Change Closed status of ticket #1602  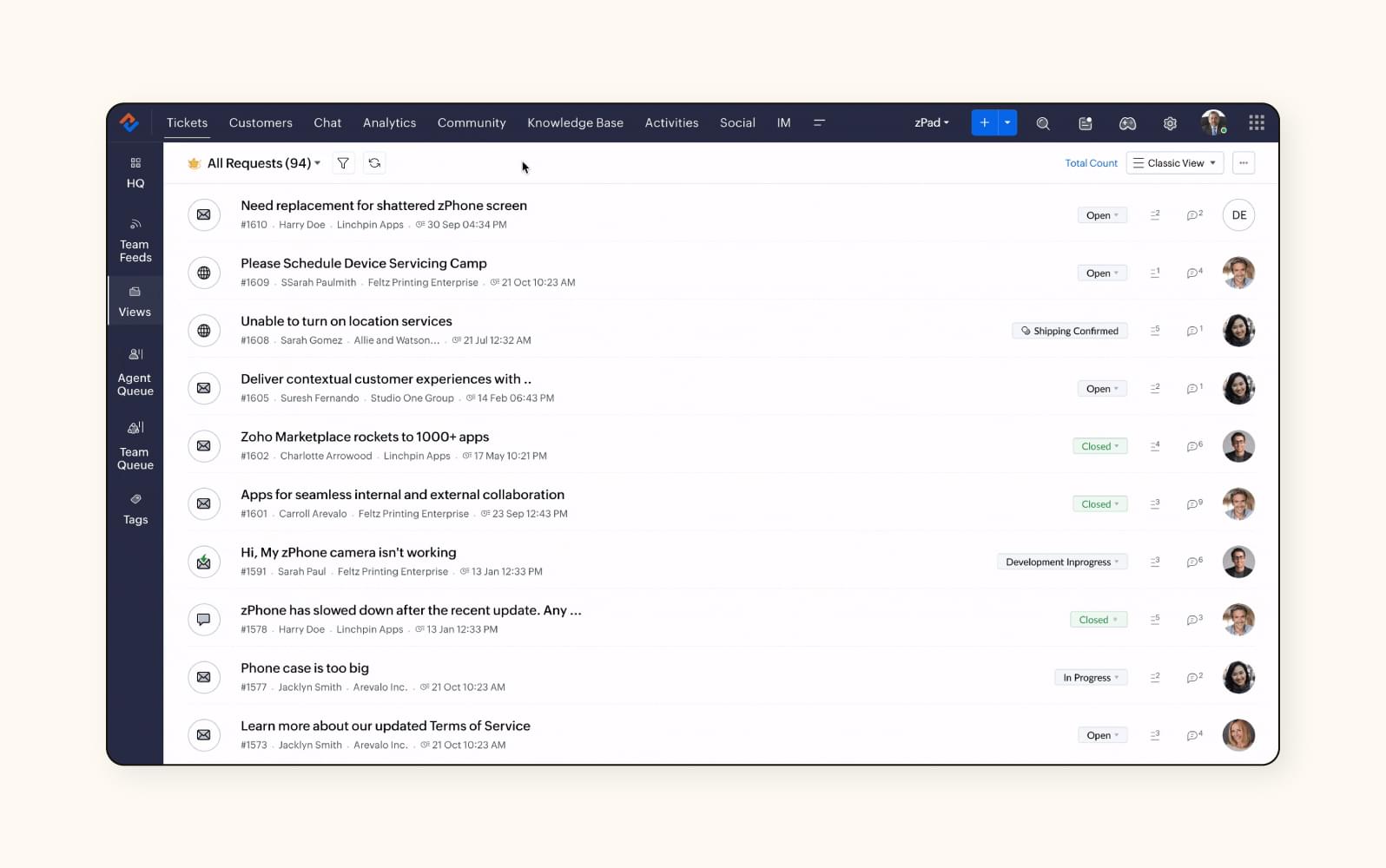click(x=1099, y=446)
